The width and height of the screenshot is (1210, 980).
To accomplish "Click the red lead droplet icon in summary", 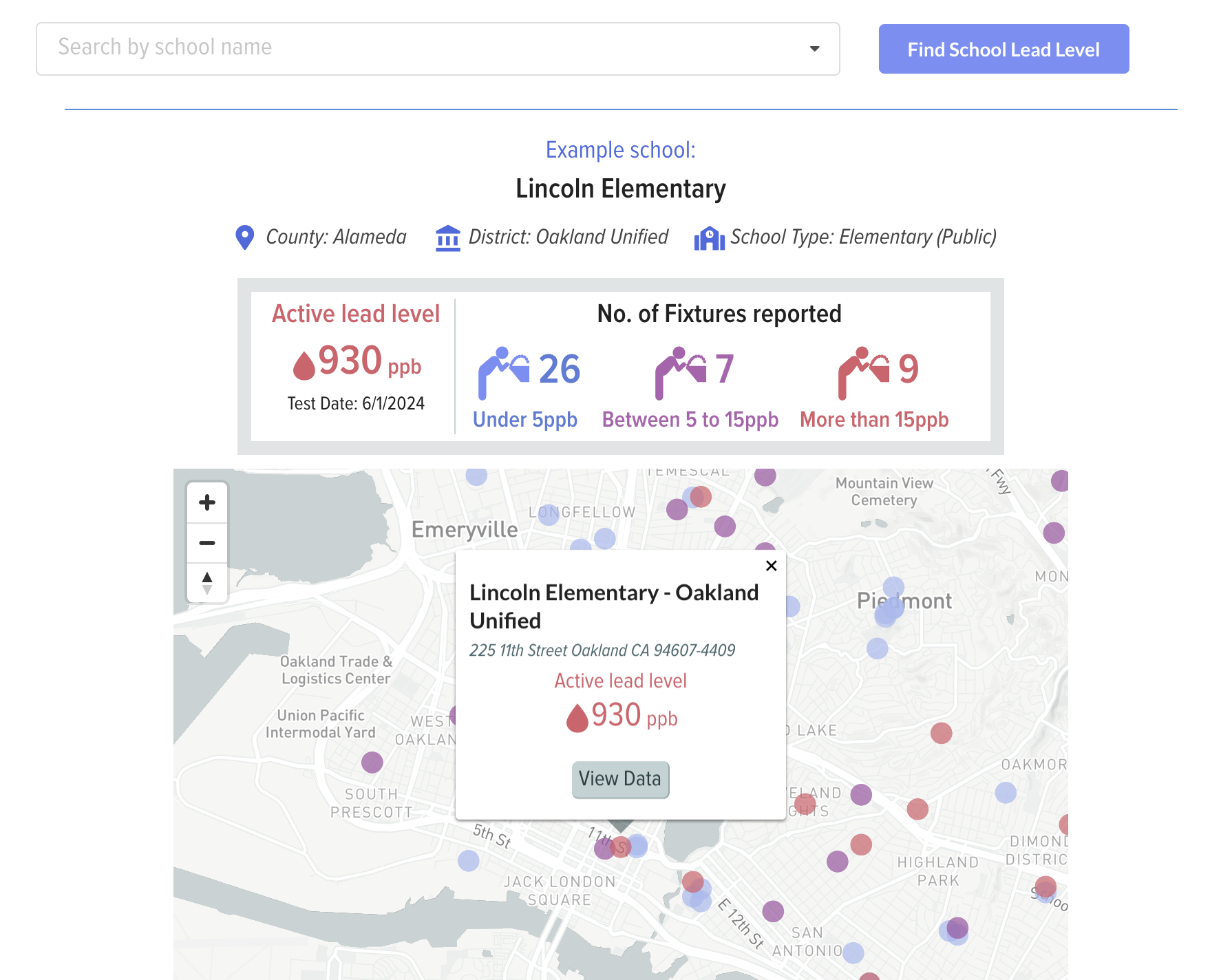I will [304, 365].
